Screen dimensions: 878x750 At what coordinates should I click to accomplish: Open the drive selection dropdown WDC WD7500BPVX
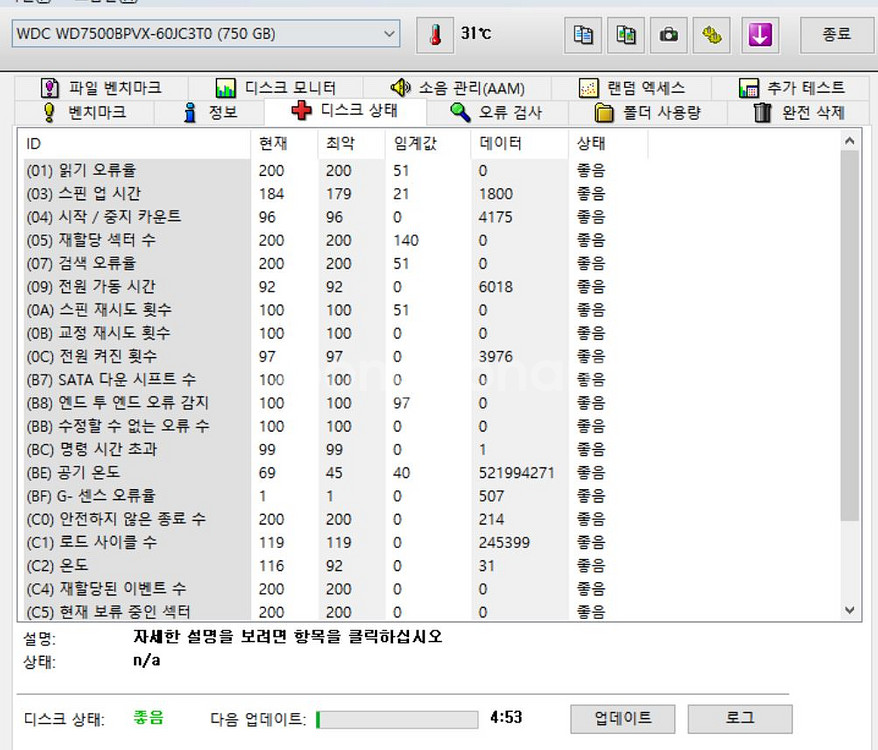(206, 34)
